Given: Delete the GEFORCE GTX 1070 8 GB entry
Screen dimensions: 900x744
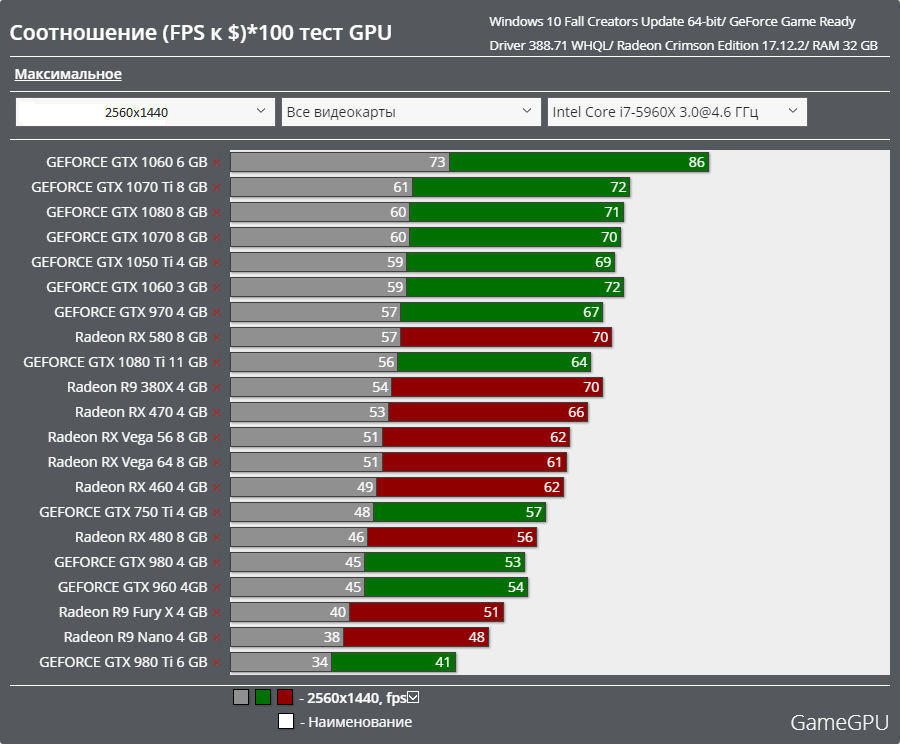Looking at the screenshot, I should click(x=216, y=238).
